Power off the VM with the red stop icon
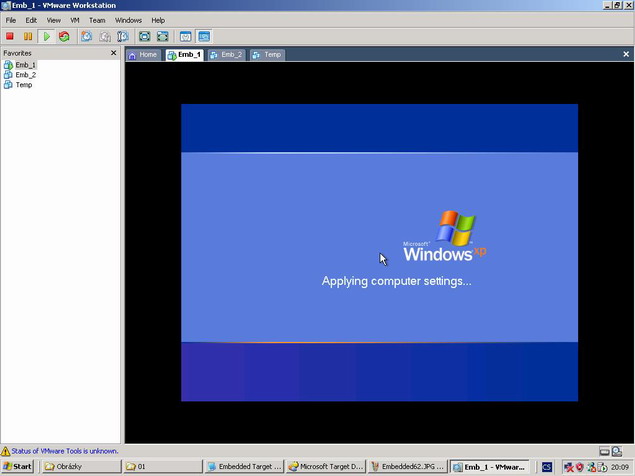Screen dimensions: 635x476 [x=10, y=36]
